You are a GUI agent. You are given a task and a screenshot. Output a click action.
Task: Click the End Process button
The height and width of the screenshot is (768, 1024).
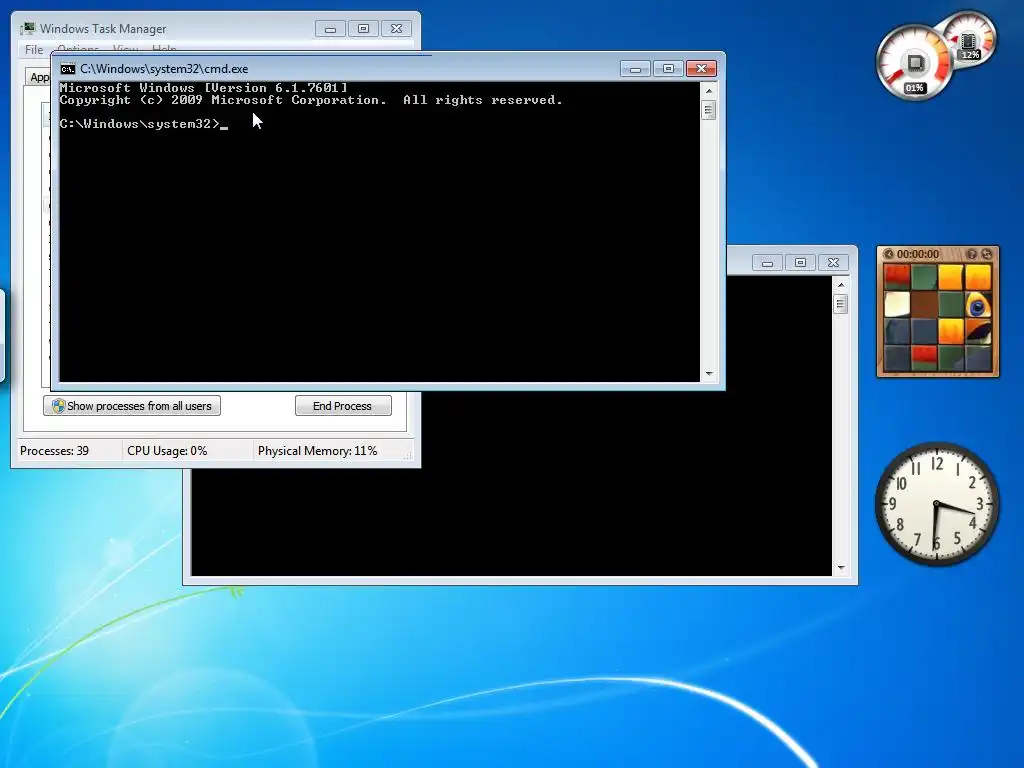pos(343,406)
